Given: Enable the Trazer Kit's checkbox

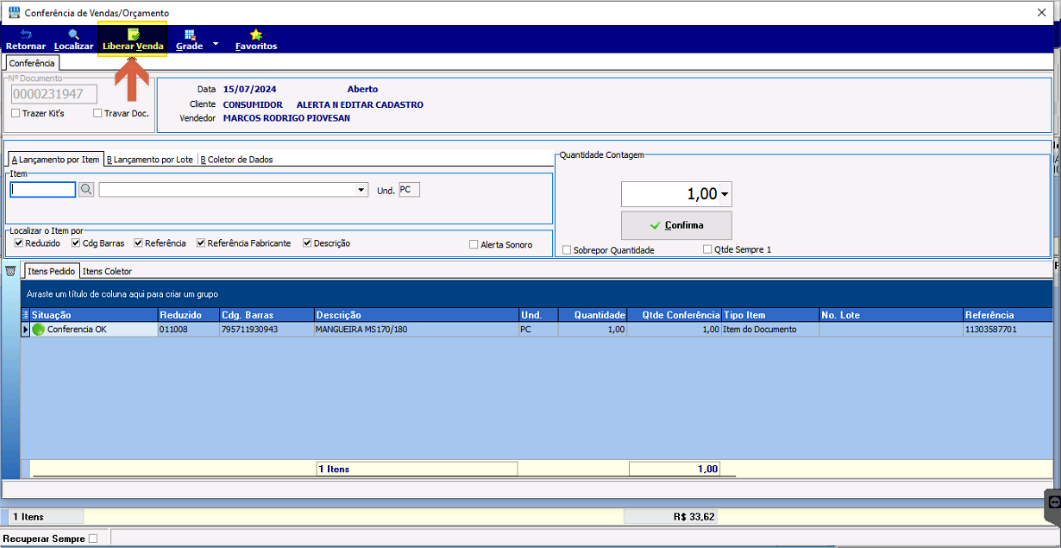Looking at the screenshot, I should (16, 114).
